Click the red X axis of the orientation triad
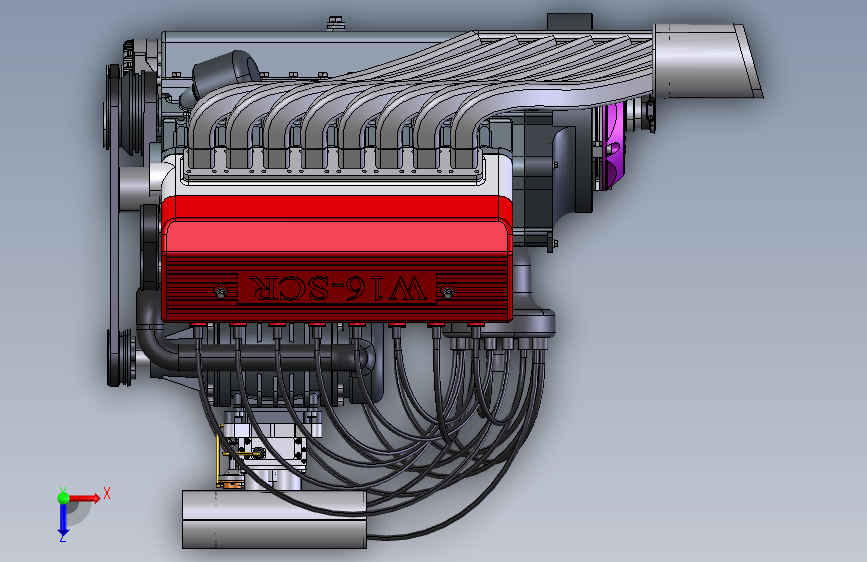The image size is (867, 562). [84, 498]
